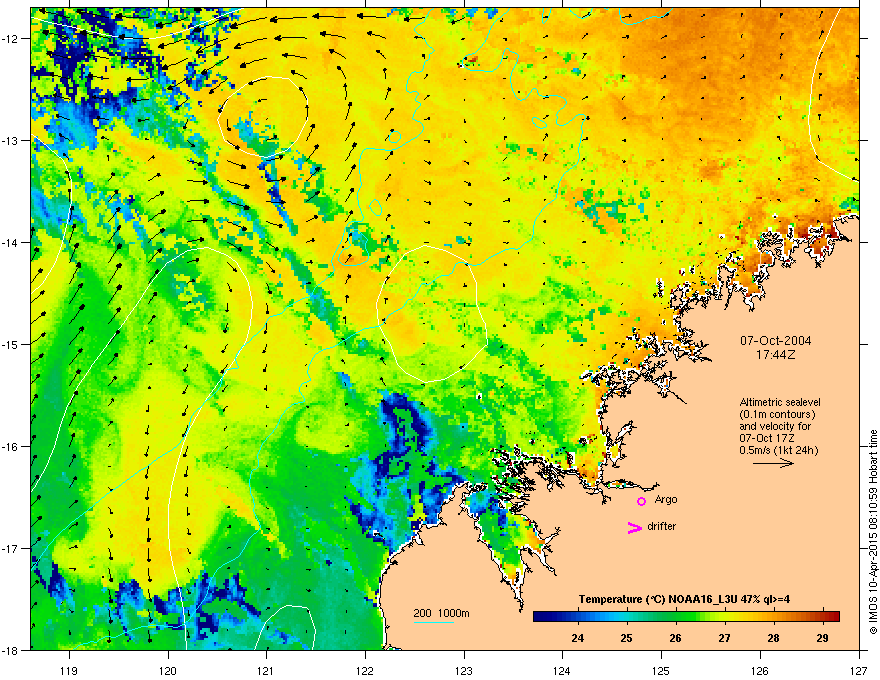Click the longitude axis label 123

tap(464, 670)
